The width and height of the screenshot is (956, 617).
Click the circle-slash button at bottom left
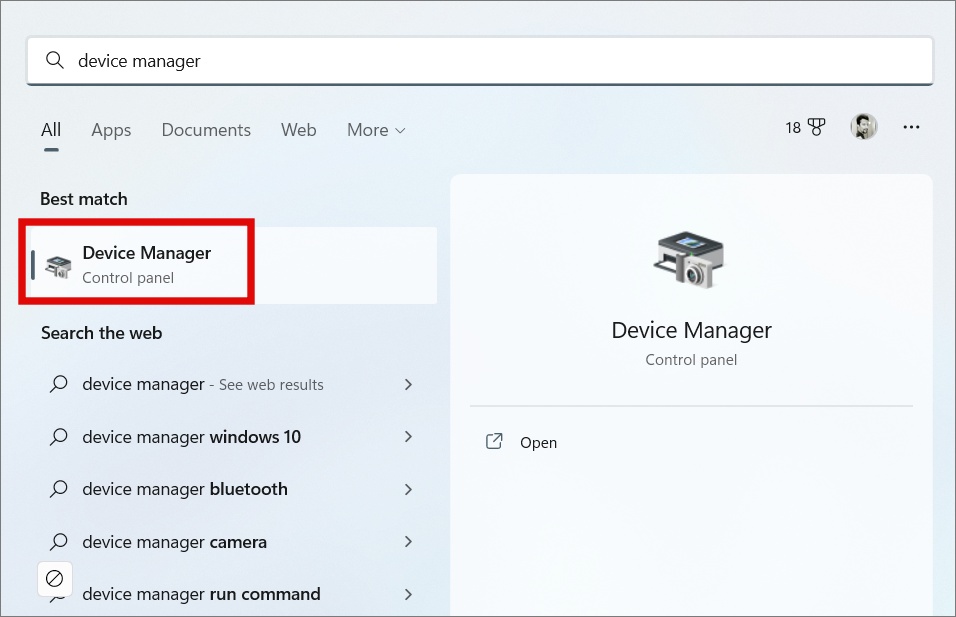pos(55,579)
